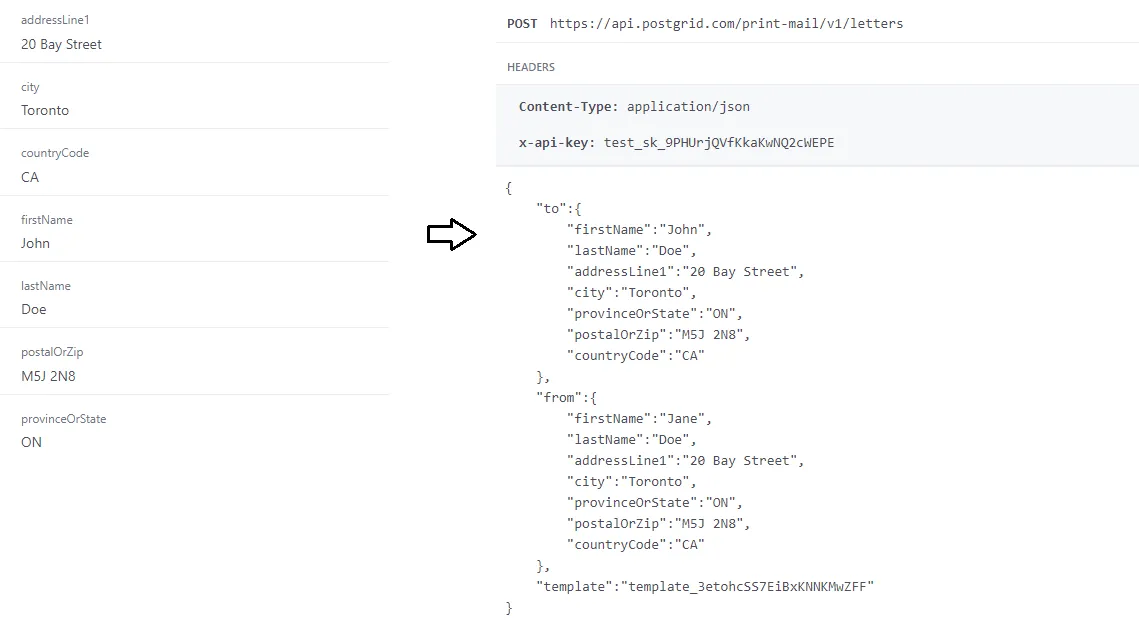Click Jane in the from object firstName line
Viewport: 1139px width, 627px height.
coord(686,418)
